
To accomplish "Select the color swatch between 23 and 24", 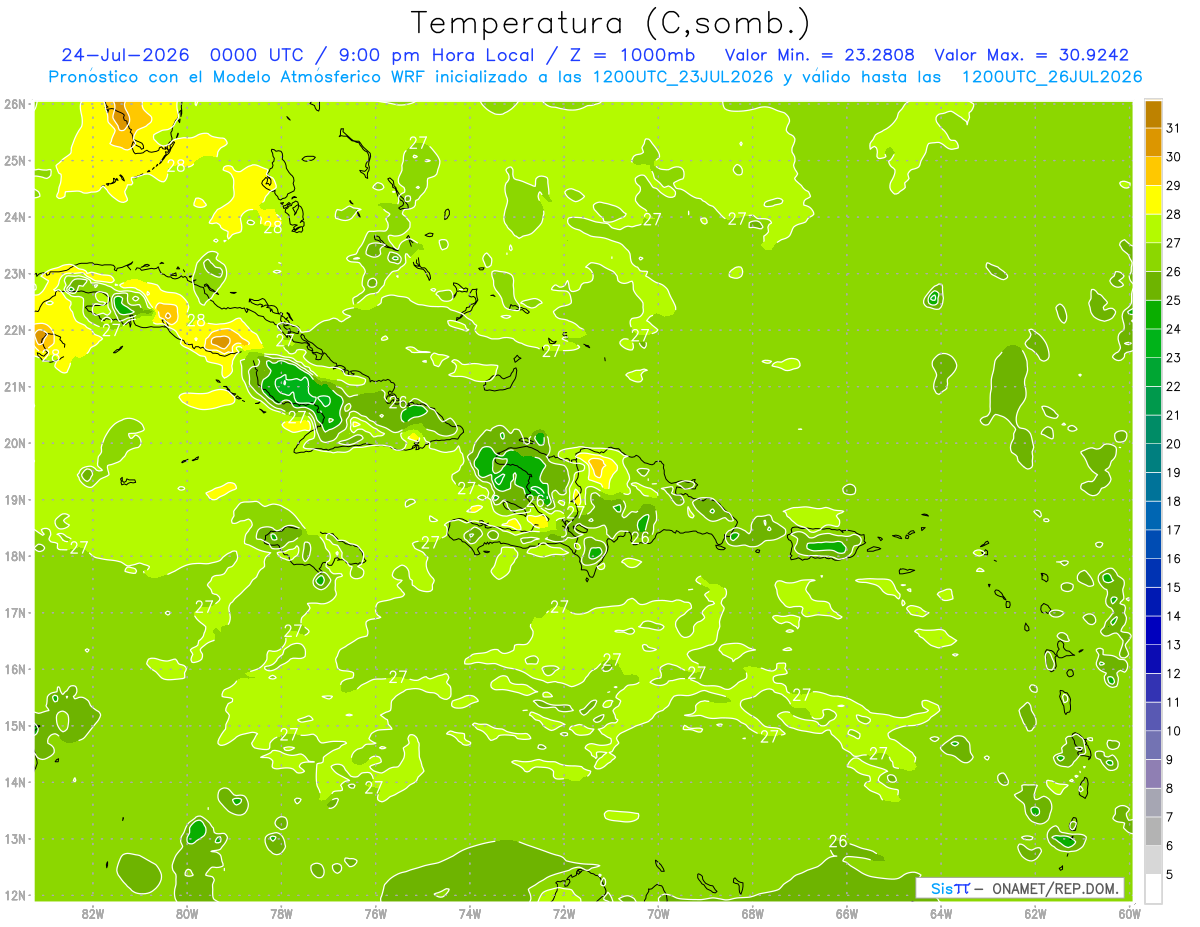I will point(1153,343).
